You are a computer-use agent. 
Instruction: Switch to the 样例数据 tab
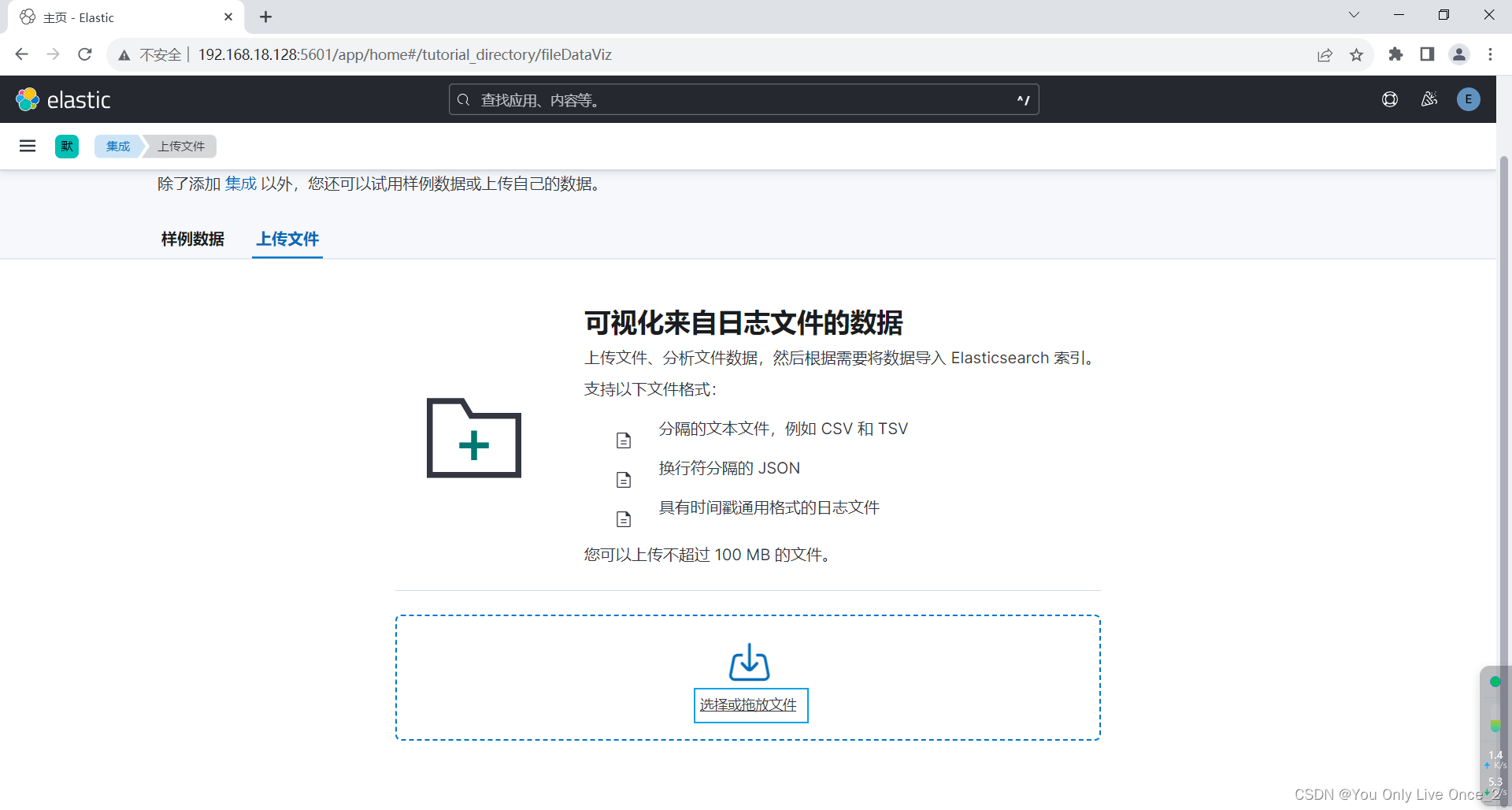[193, 239]
